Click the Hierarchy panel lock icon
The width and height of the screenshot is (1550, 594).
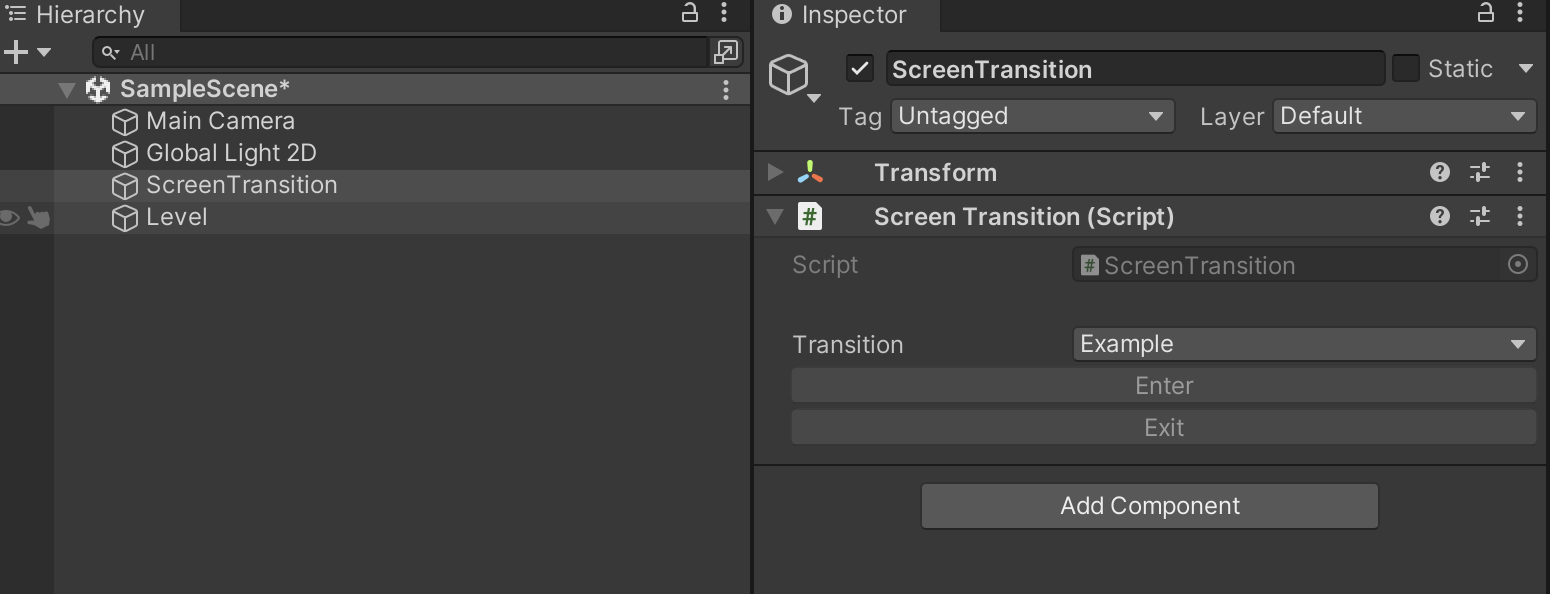pos(689,13)
